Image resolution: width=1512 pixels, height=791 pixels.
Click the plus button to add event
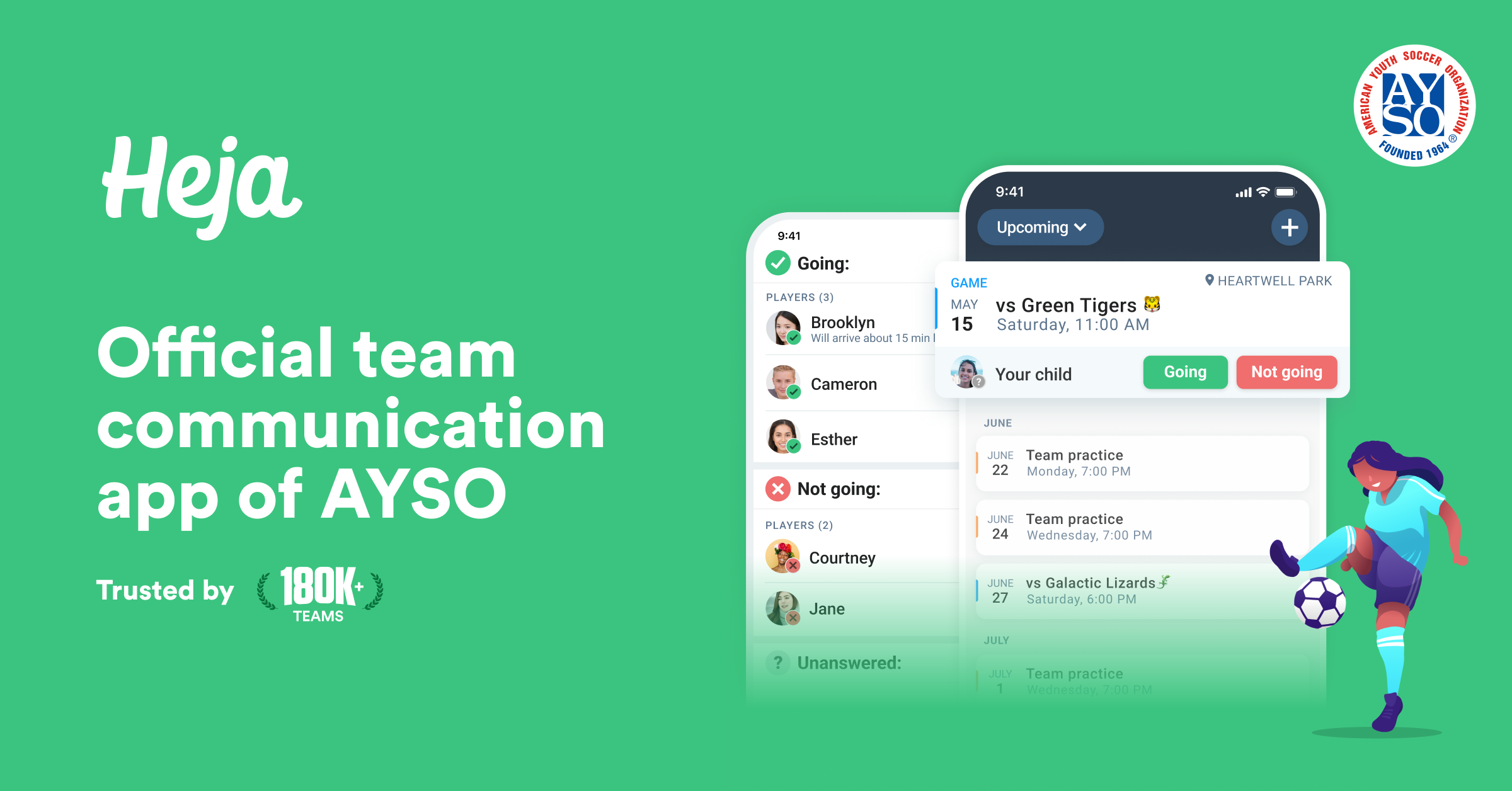(1289, 227)
